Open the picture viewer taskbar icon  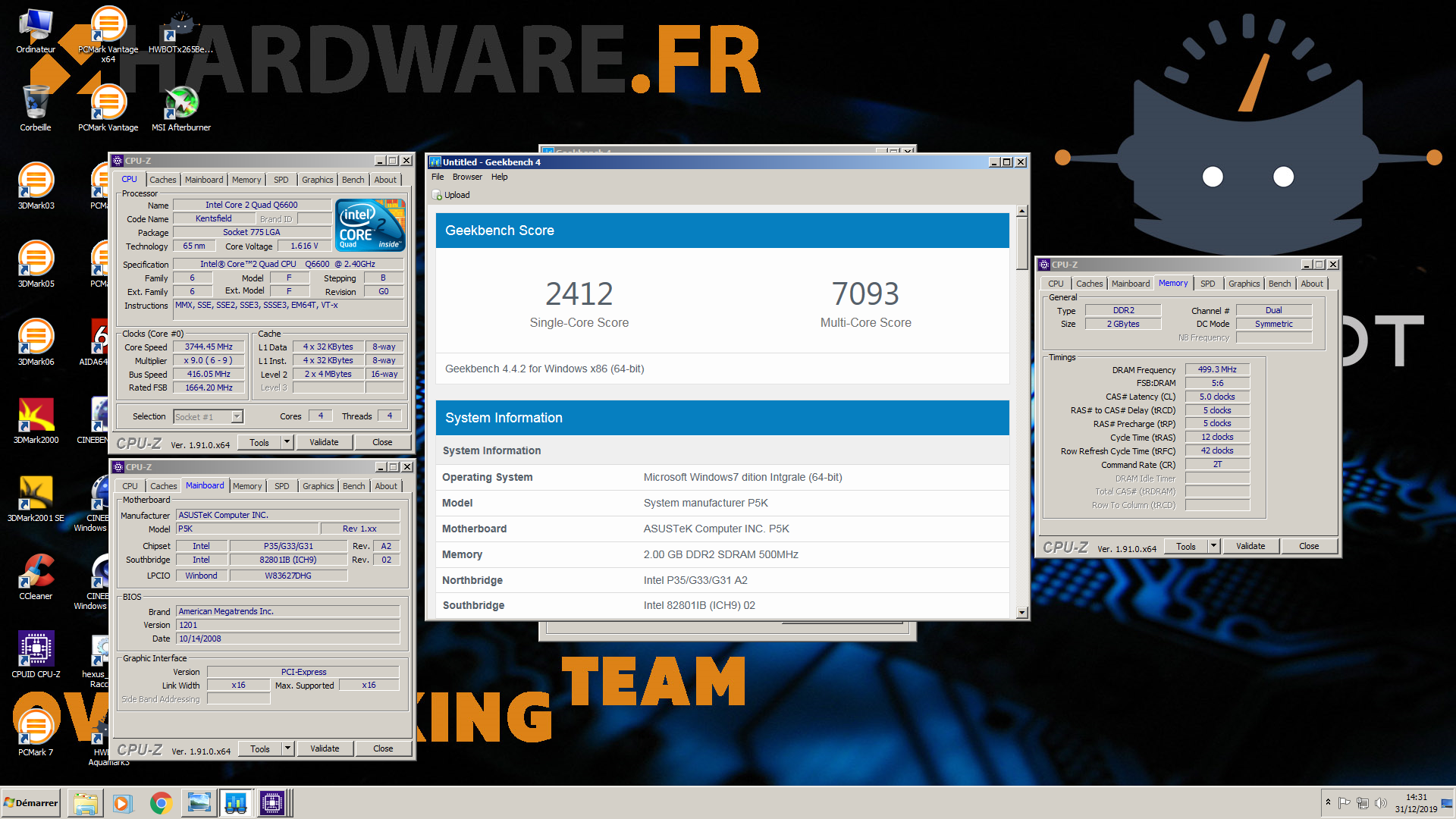(199, 803)
